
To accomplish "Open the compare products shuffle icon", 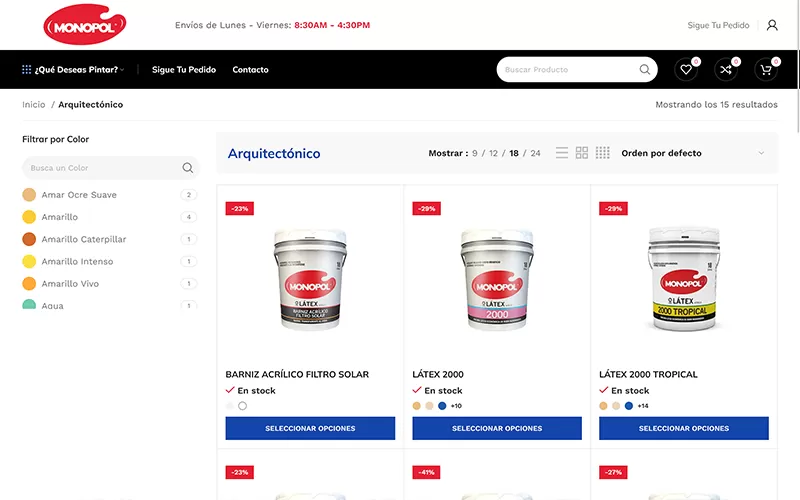I will click(x=726, y=69).
